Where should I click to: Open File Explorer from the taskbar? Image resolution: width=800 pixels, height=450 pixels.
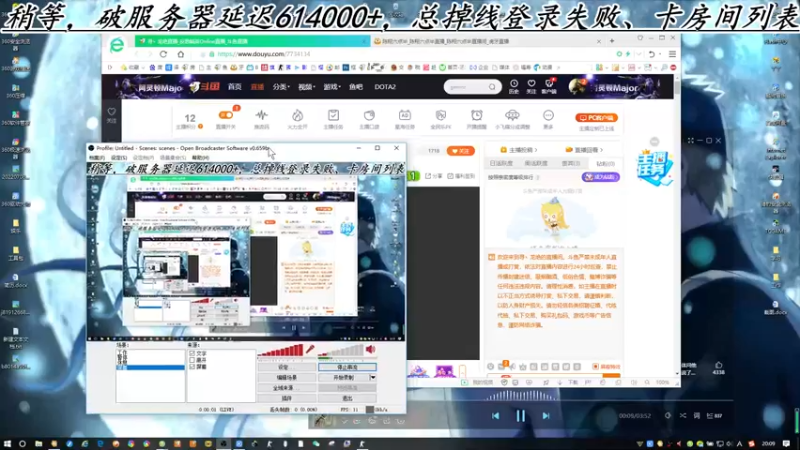point(38,444)
